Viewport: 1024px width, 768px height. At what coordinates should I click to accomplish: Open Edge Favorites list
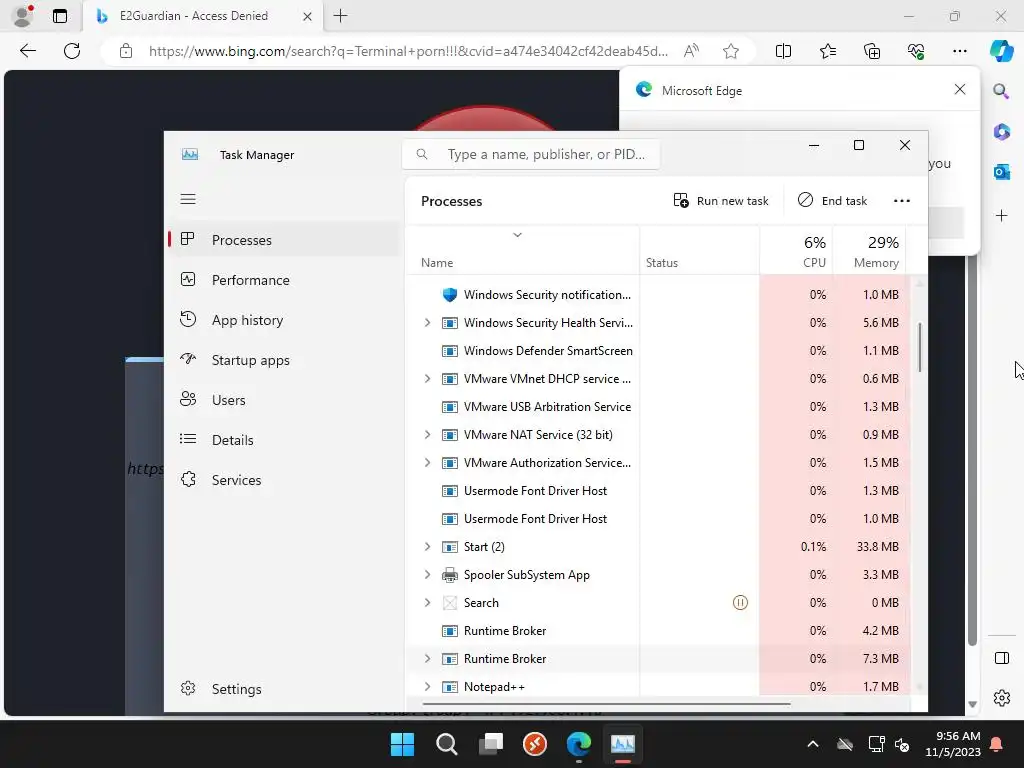tap(827, 51)
